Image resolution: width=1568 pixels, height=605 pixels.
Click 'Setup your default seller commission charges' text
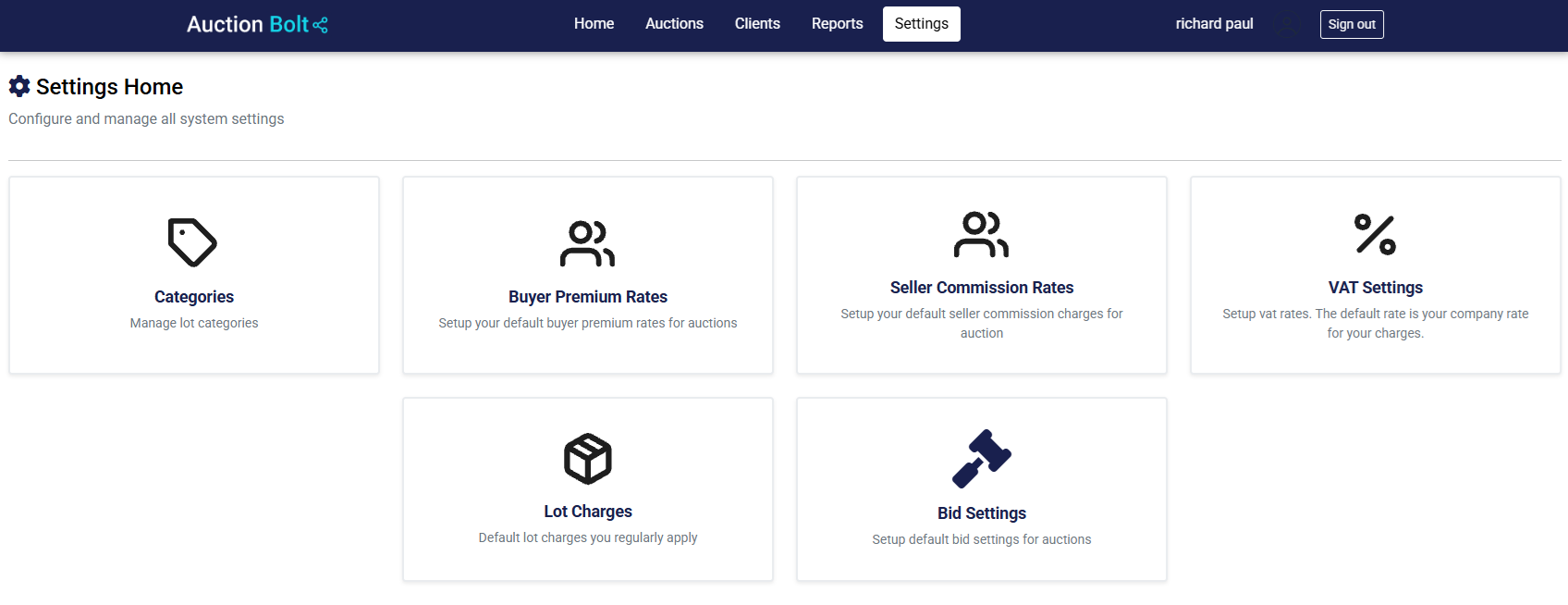[982, 323]
